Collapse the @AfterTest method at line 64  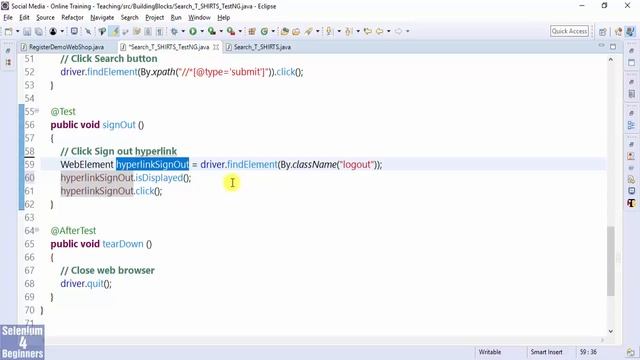point(37,230)
